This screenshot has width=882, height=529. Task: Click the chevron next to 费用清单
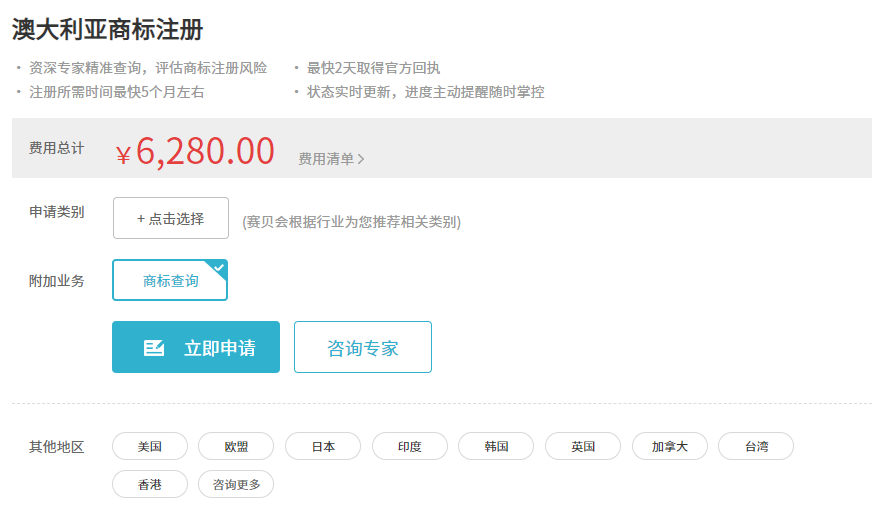click(361, 159)
